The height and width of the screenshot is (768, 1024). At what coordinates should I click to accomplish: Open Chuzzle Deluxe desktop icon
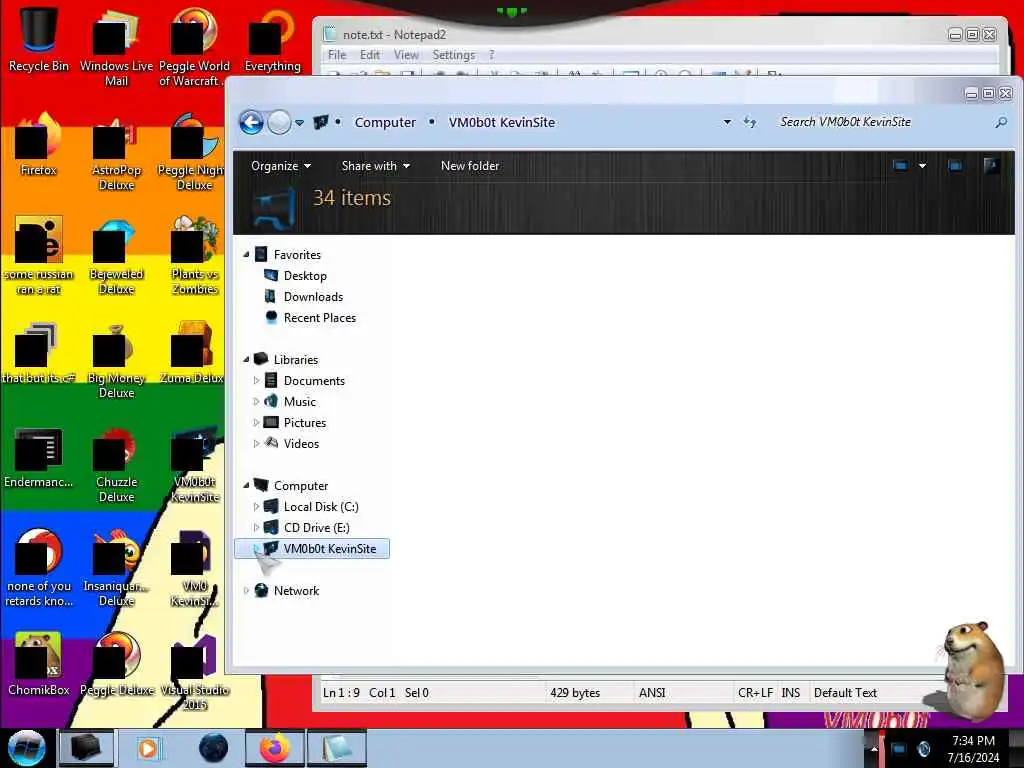point(116,465)
